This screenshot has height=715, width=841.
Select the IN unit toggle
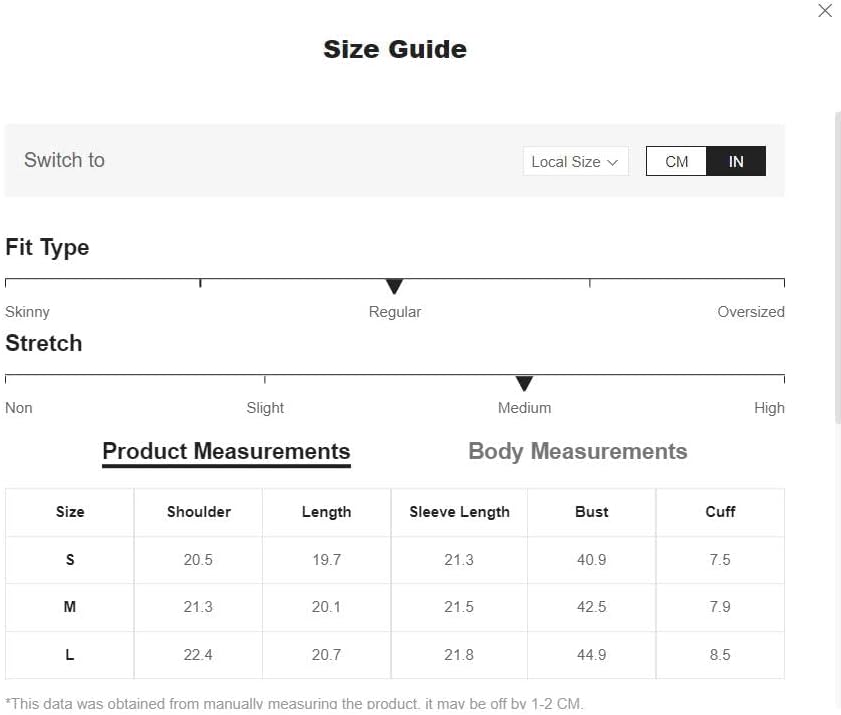tap(736, 161)
